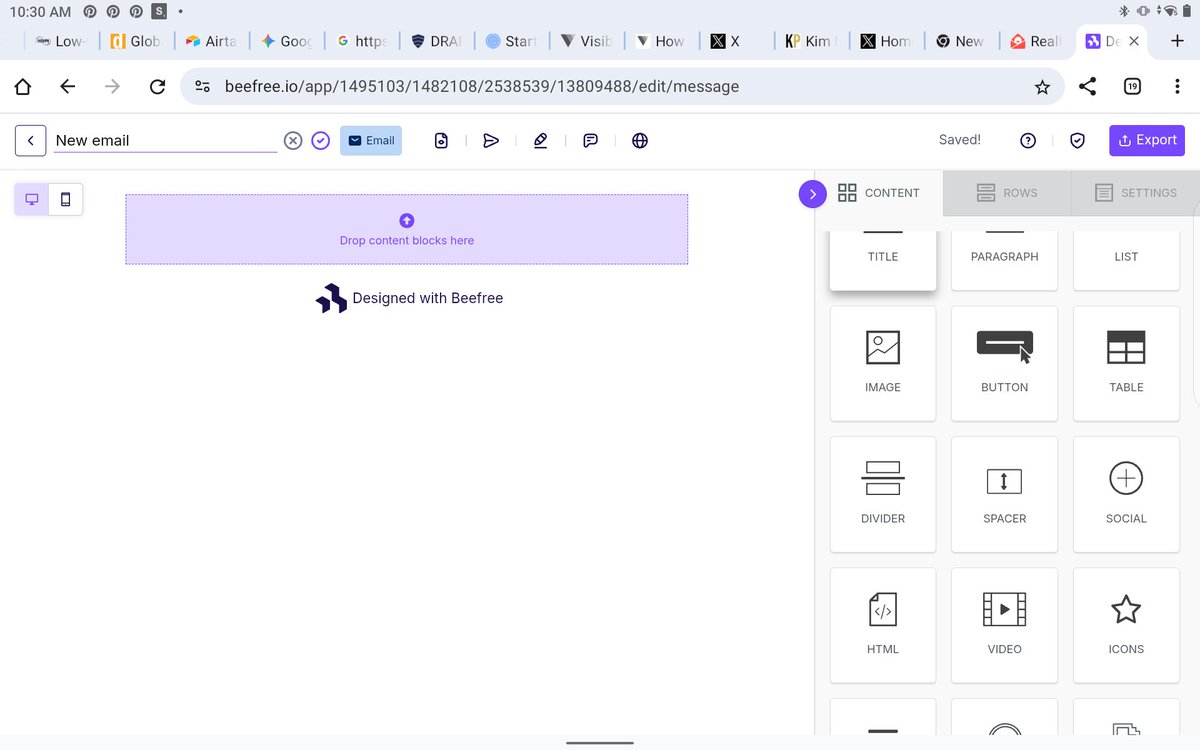
Task: Open the comments speech bubble icon
Action: (591, 141)
